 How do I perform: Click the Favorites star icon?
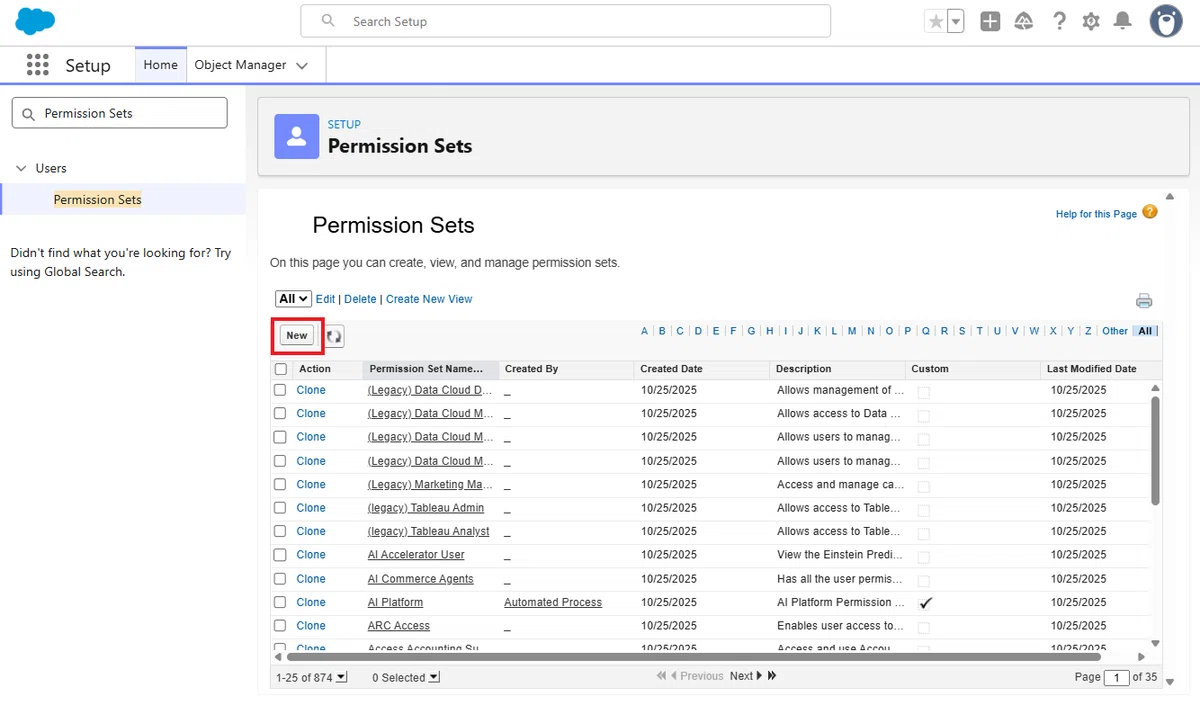pos(935,21)
